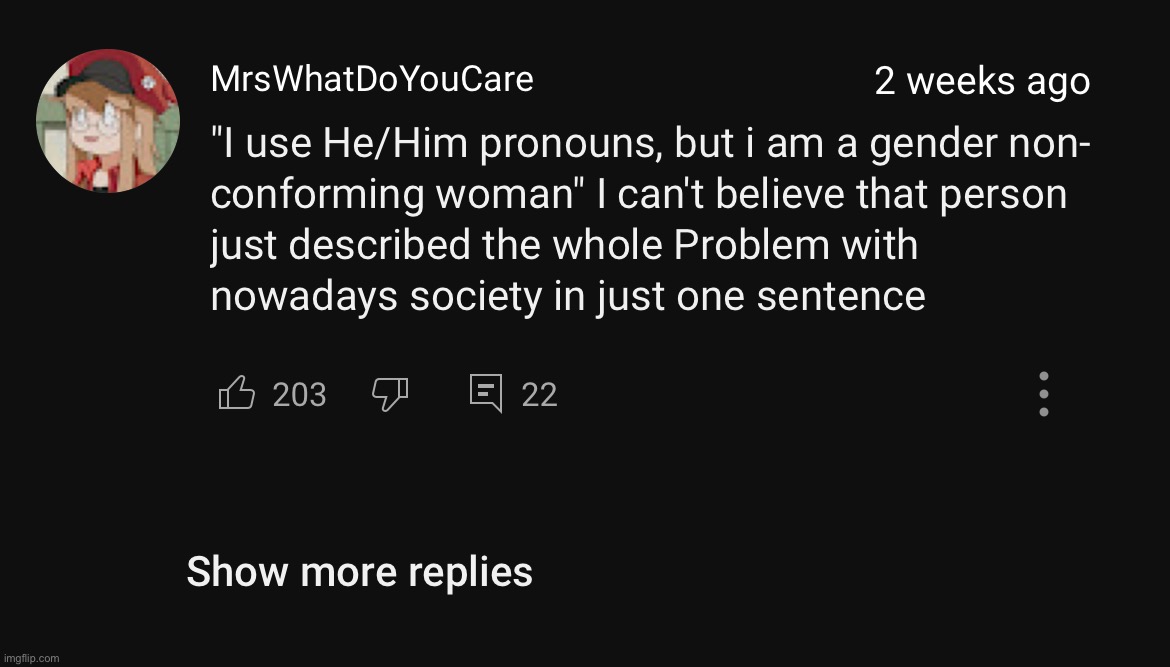Tap the comment line starting "conforming woman"

point(639,195)
